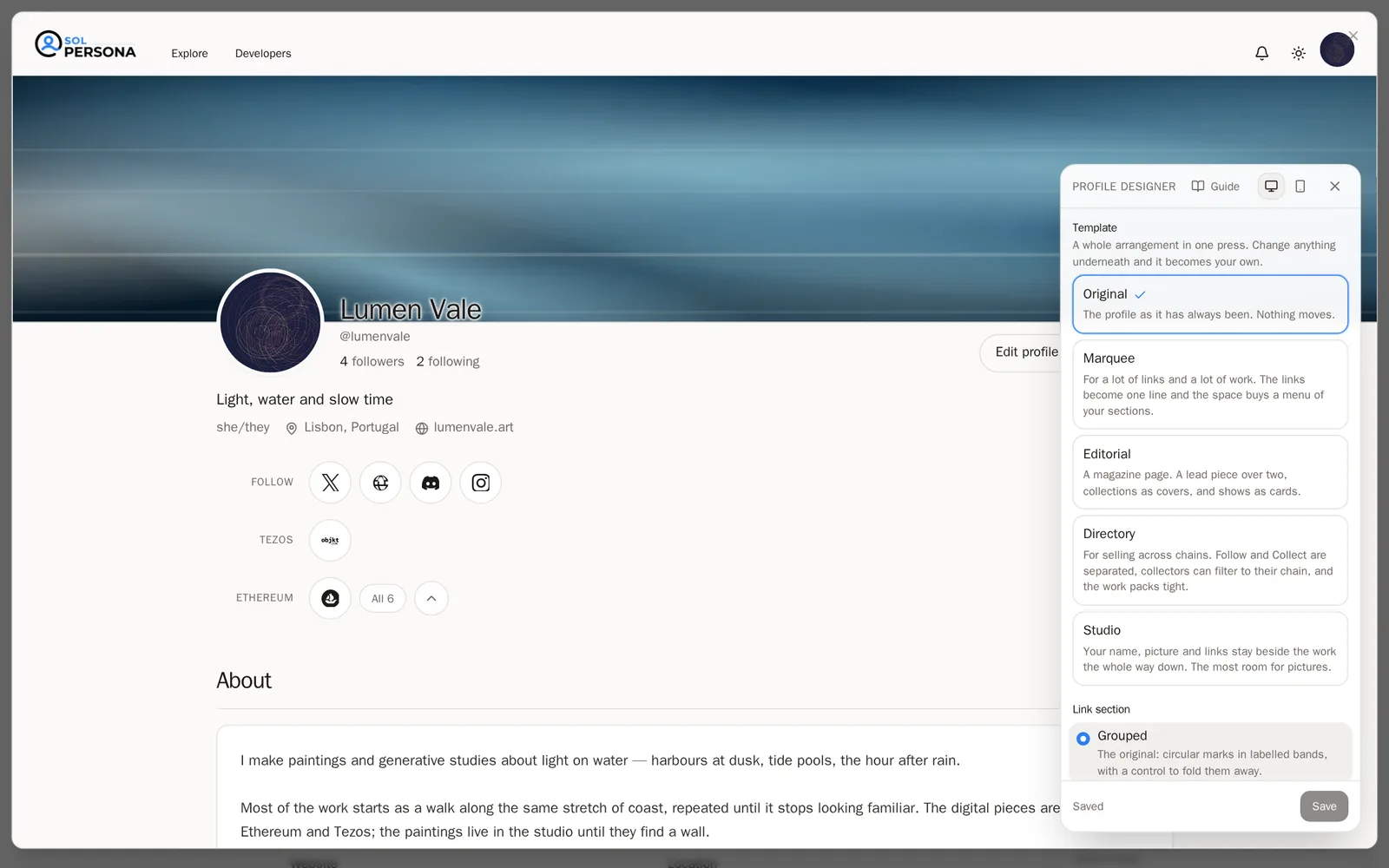Viewport: 1389px width, 868px height.
Task: Switch designer to mobile preview
Action: click(x=1300, y=186)
